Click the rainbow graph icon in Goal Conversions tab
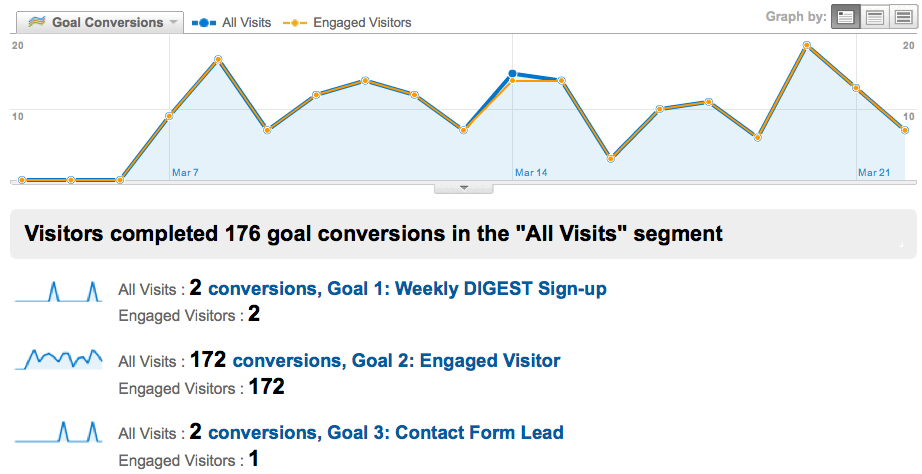Image resolution: width=922 pixels, height=474 pixels. coord(36,22)
